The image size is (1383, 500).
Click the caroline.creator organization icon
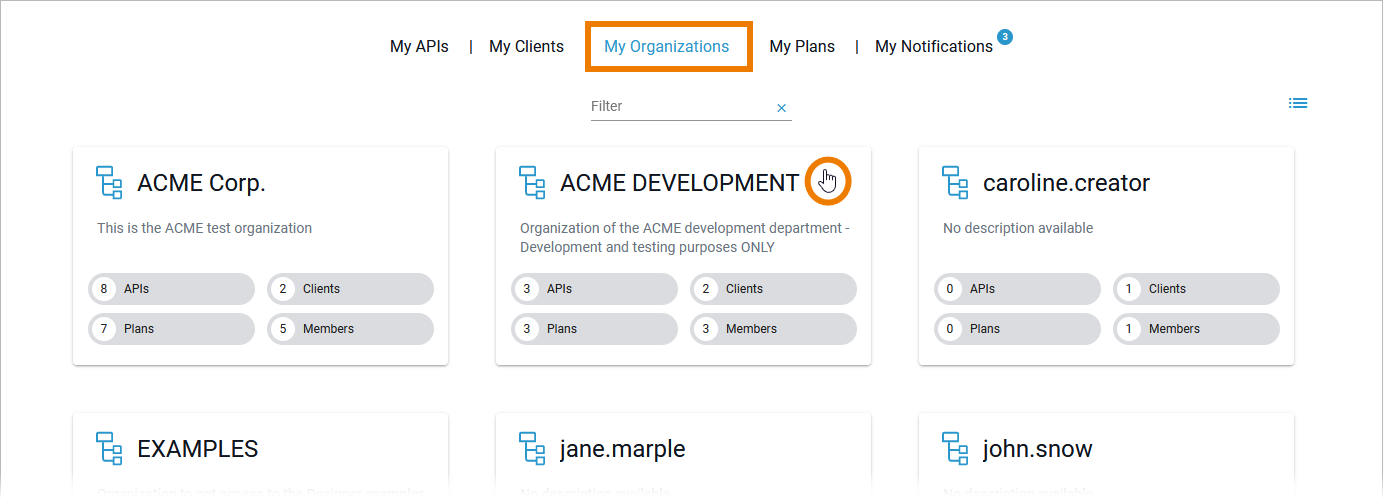point(955,183)
